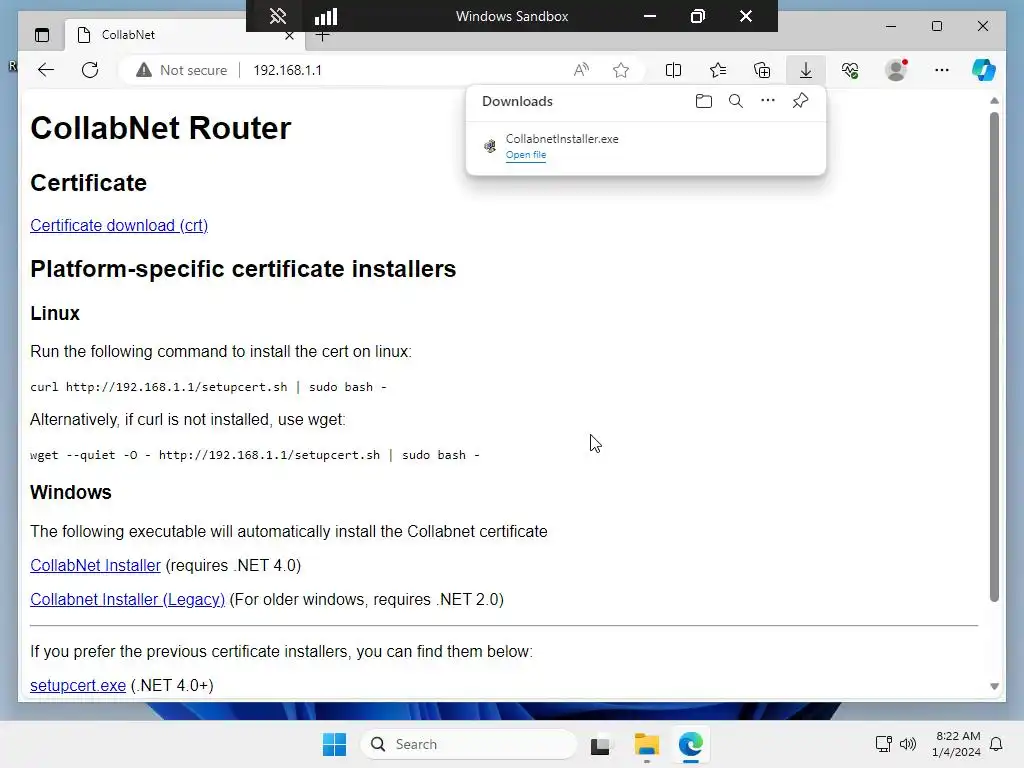
Task: Open the split screen icon
Action: [673, 70]
